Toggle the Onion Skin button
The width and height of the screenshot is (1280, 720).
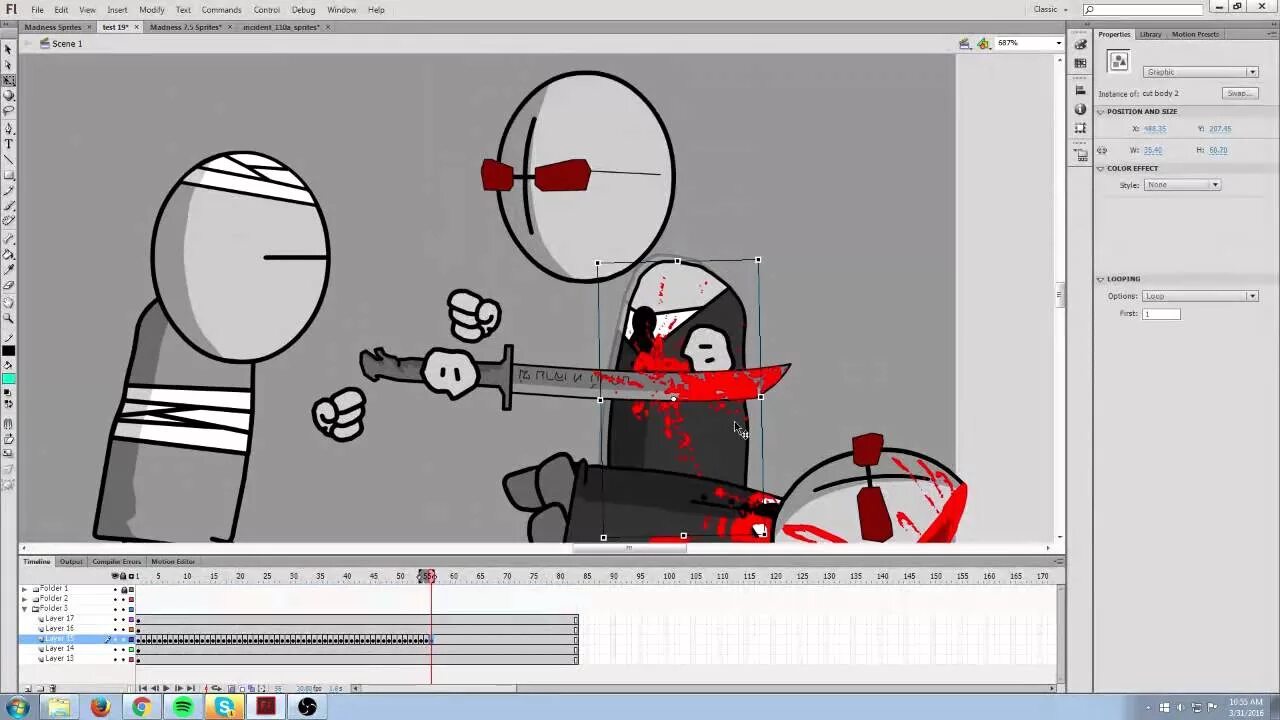tap(231, 688)
